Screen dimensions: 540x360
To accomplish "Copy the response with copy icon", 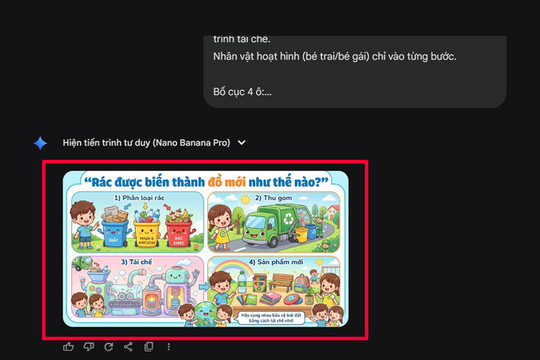I will click(x=148, y=347).
